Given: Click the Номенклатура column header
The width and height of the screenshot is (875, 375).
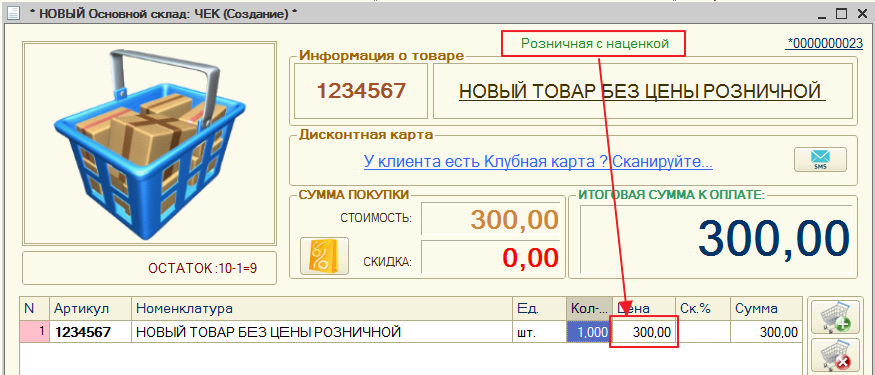Looking at the screenshot, I should [322, 309].
